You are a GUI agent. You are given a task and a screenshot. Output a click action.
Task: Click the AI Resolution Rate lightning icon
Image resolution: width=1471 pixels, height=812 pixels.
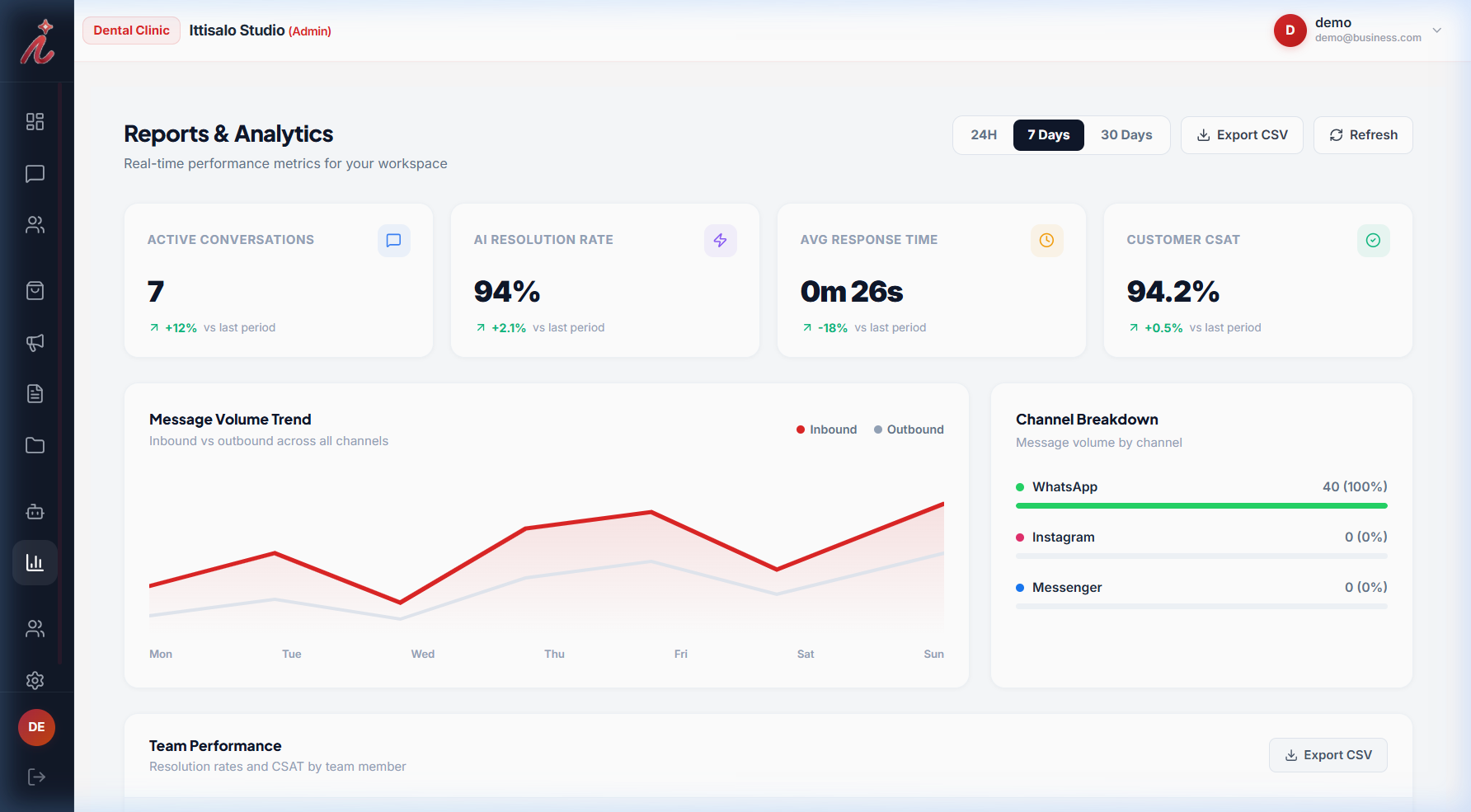coord(721,241)
